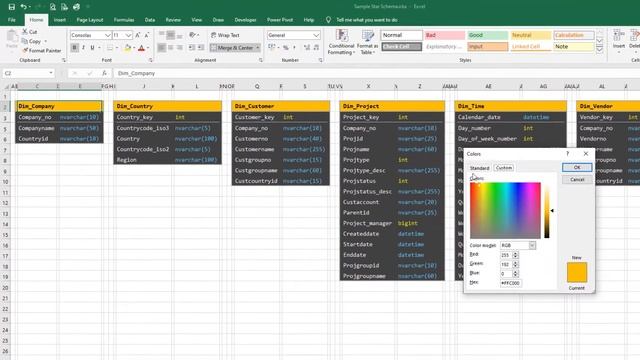Image resolution: width=640 pixels, height=360 pixels.
Task: Click the Borders icon in Font group
Action: coord(110,48)
